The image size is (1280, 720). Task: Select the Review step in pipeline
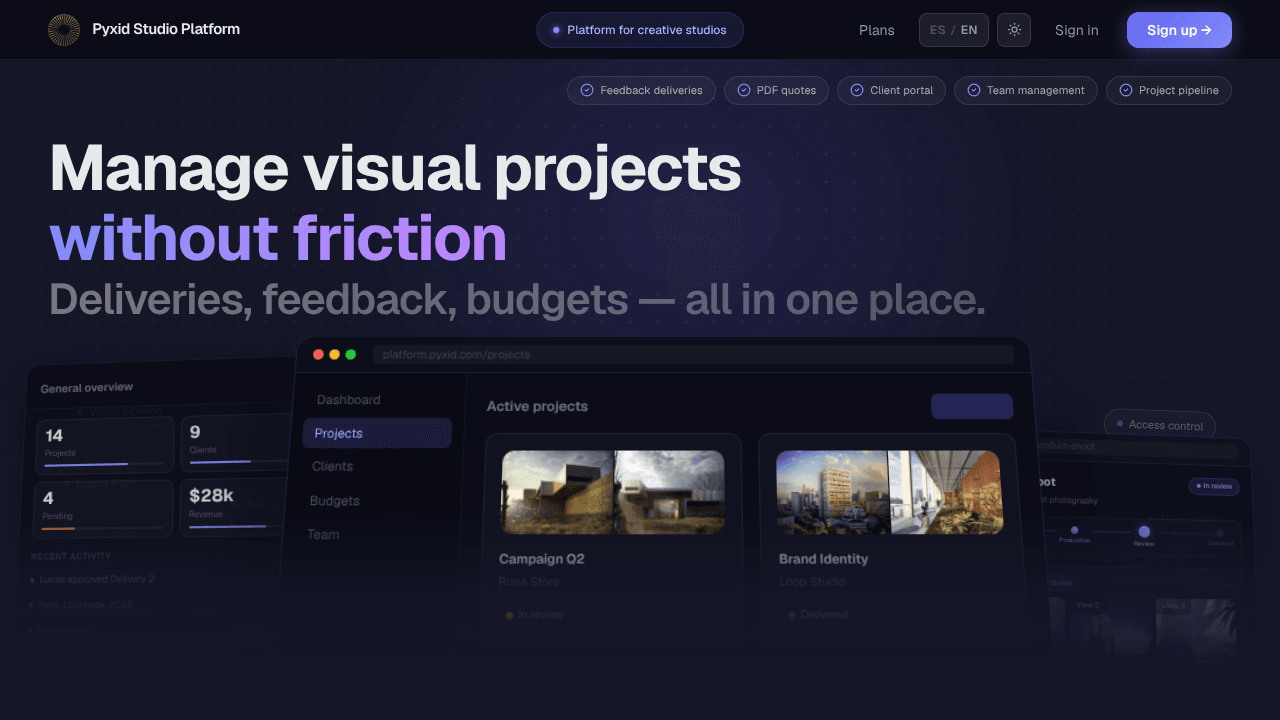[x=1144, y=536]
